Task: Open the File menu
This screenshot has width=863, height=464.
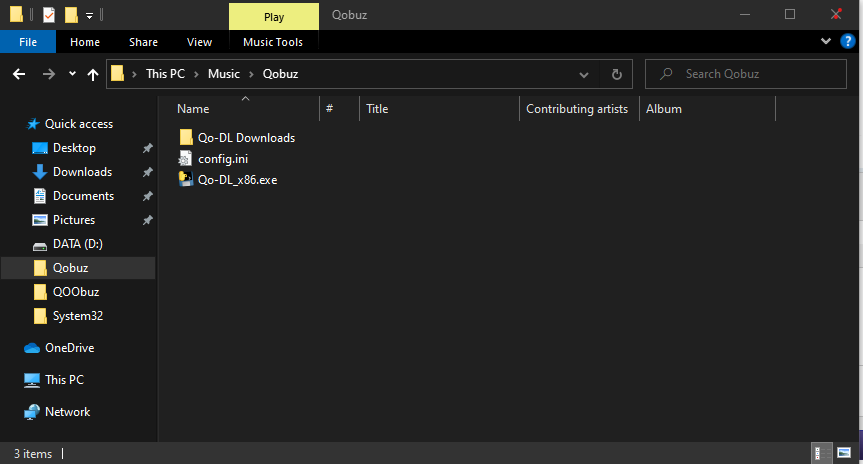Action: coord(28,42)
